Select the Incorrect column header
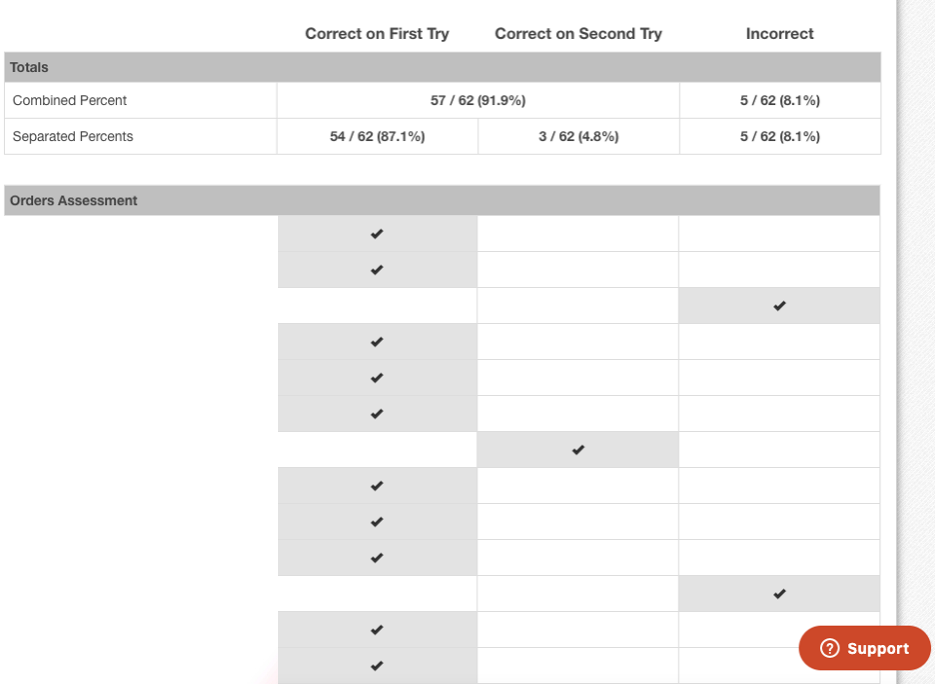Screen dimensions: 936x684 point(780,34)
